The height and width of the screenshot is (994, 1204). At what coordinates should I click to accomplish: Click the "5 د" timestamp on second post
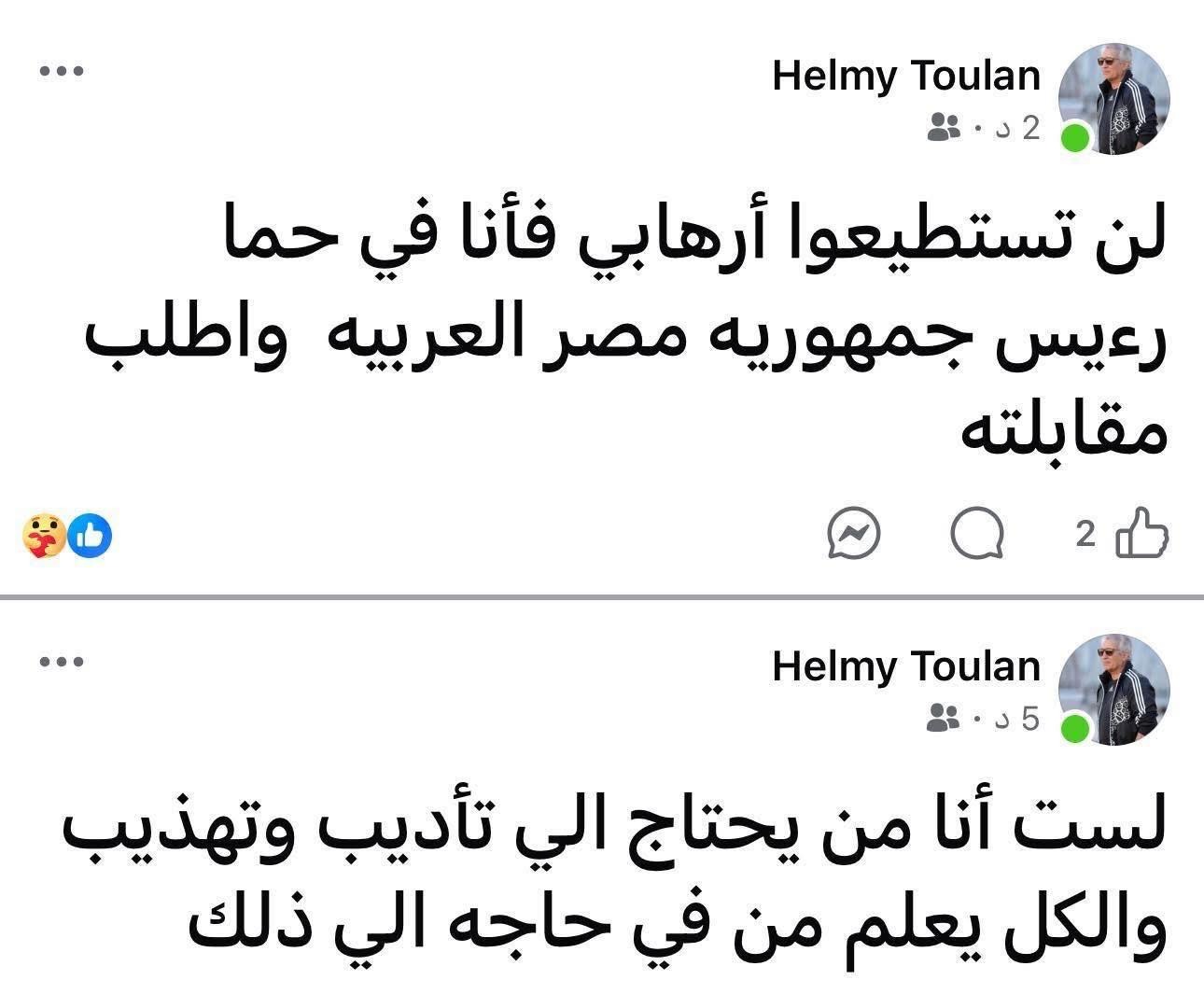1017,719
